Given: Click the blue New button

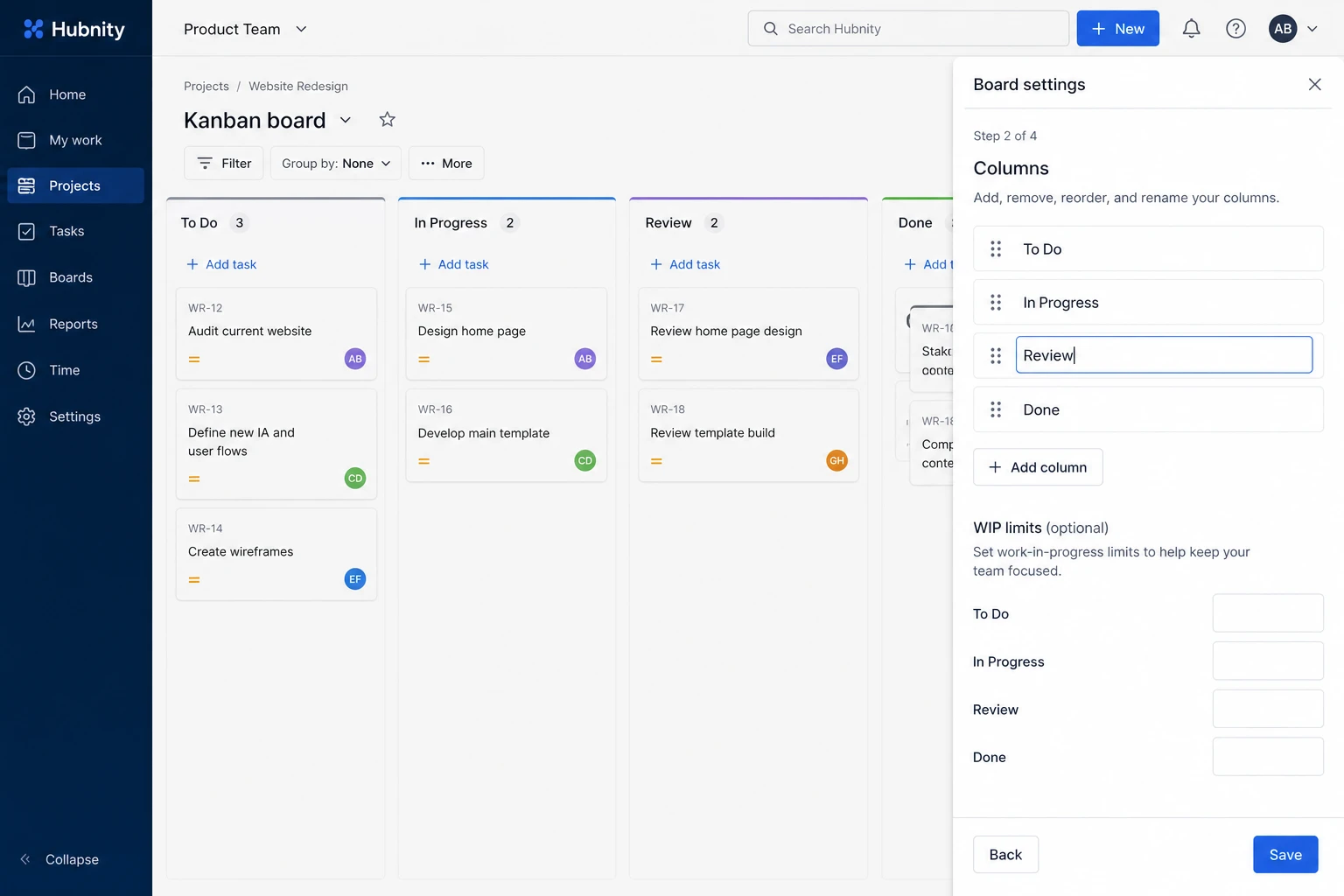Looking at the screenshot, I should (1117, 29).
